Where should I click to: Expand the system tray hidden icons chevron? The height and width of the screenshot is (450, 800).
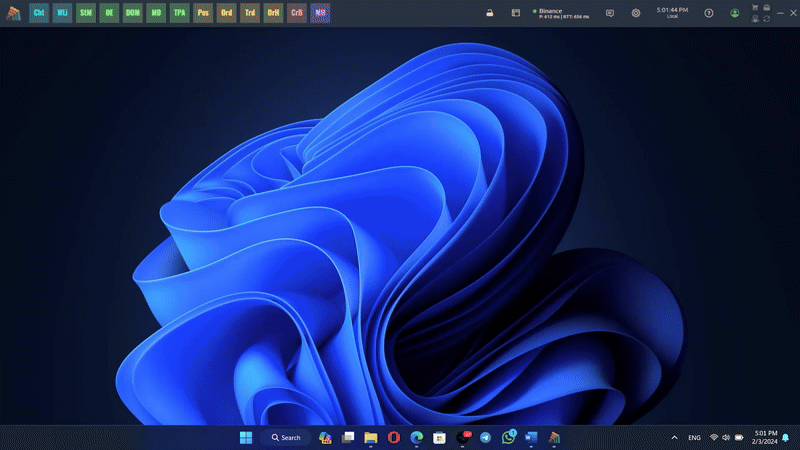click(x=675, y=438)
